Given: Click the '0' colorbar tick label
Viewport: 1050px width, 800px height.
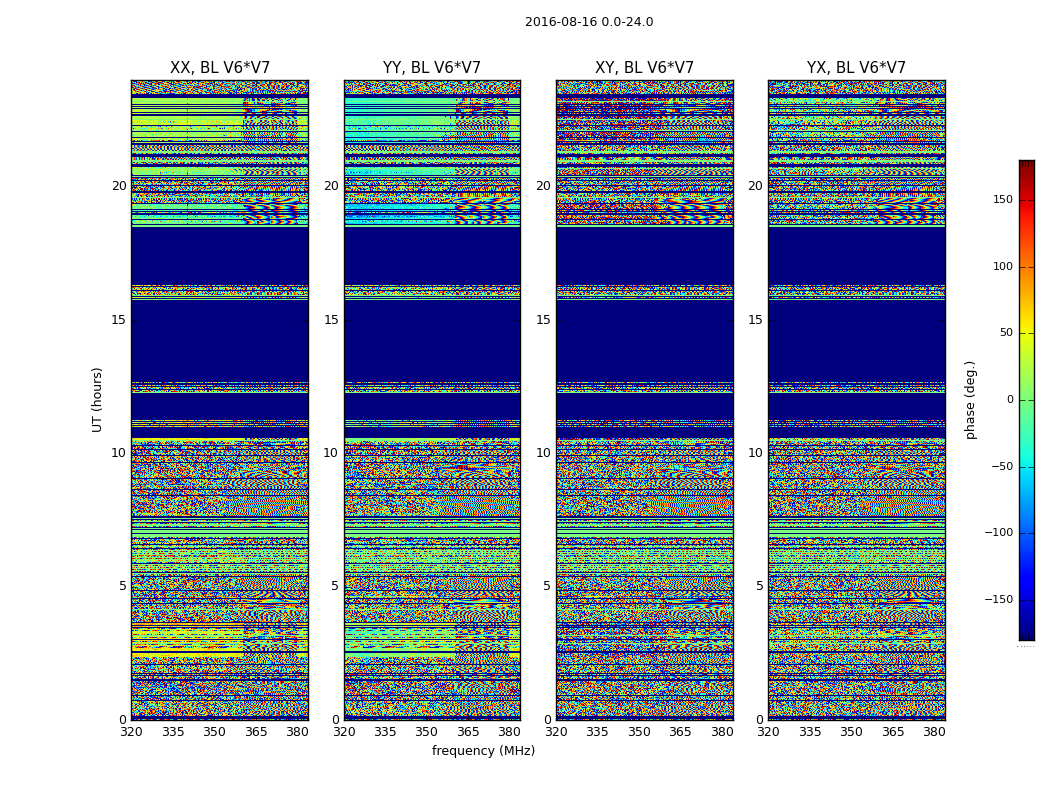Looking at the screenshot, I should point(1010,400).
